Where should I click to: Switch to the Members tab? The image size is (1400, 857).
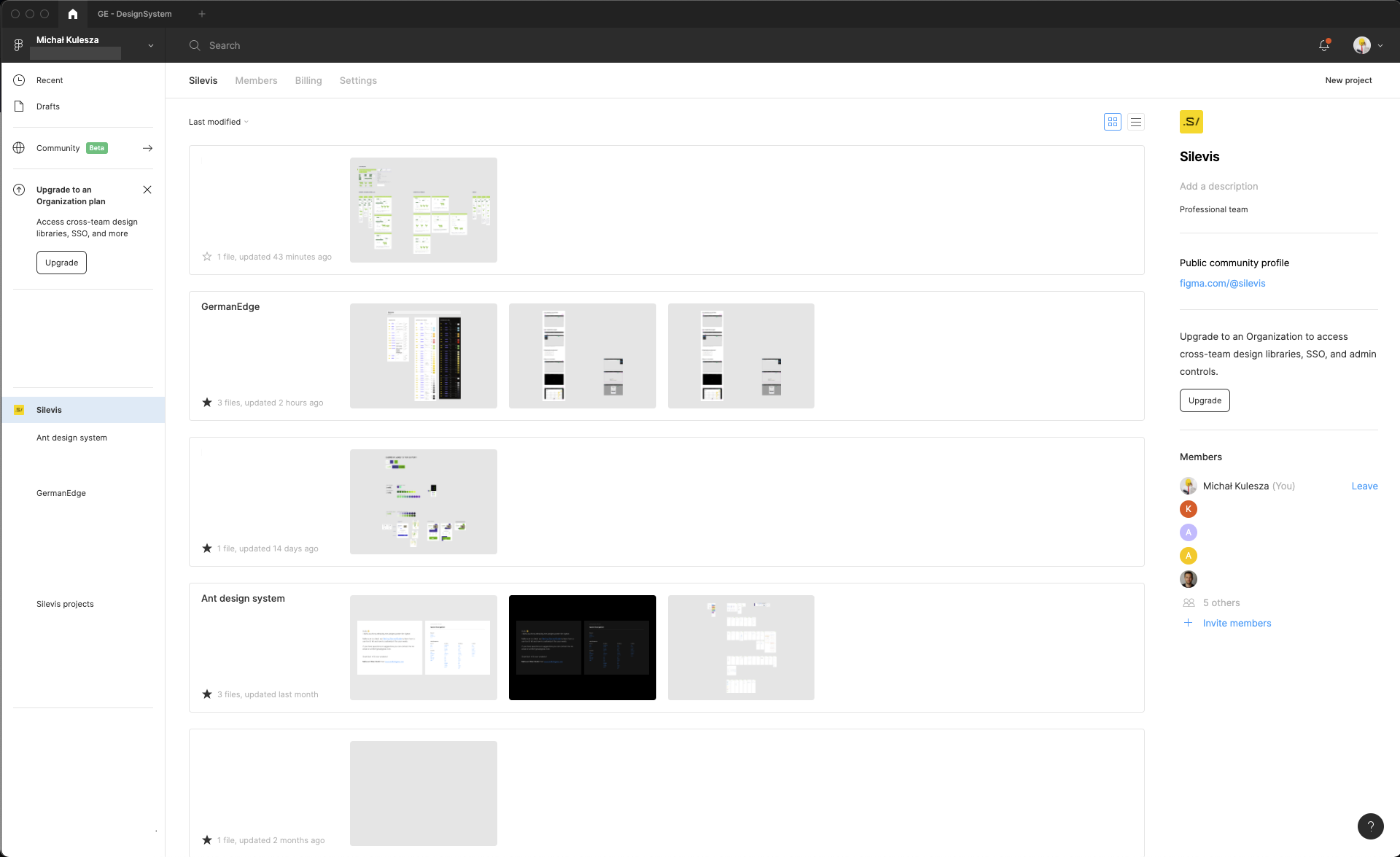pyautogui.click(x=256, y=80)
